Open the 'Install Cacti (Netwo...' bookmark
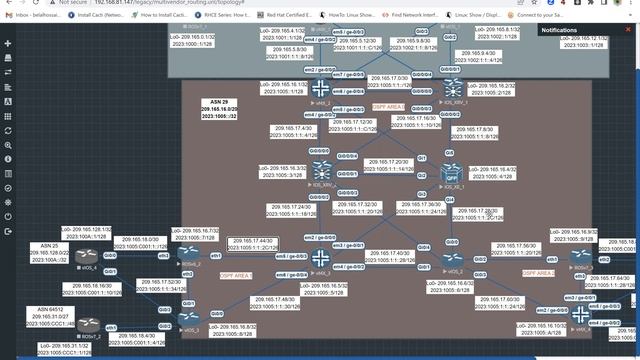This screenshot has width=640, height=360. tap(96, 15)
